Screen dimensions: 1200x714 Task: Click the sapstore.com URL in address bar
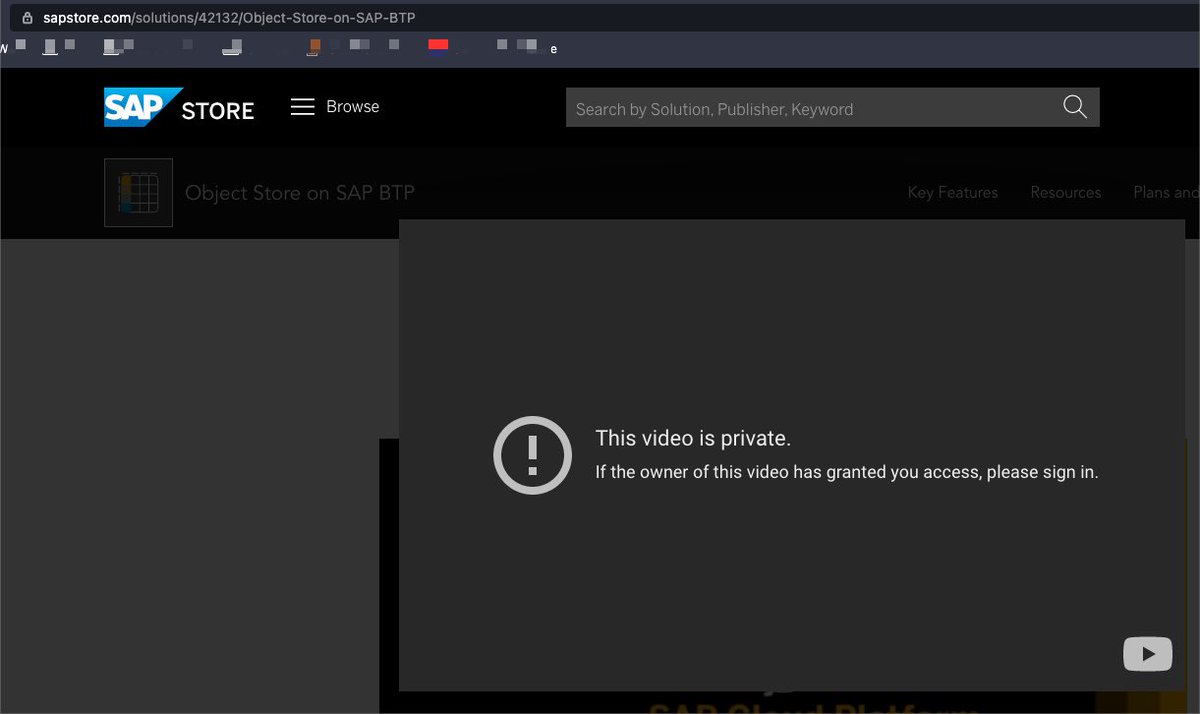(x=229, y=18)
